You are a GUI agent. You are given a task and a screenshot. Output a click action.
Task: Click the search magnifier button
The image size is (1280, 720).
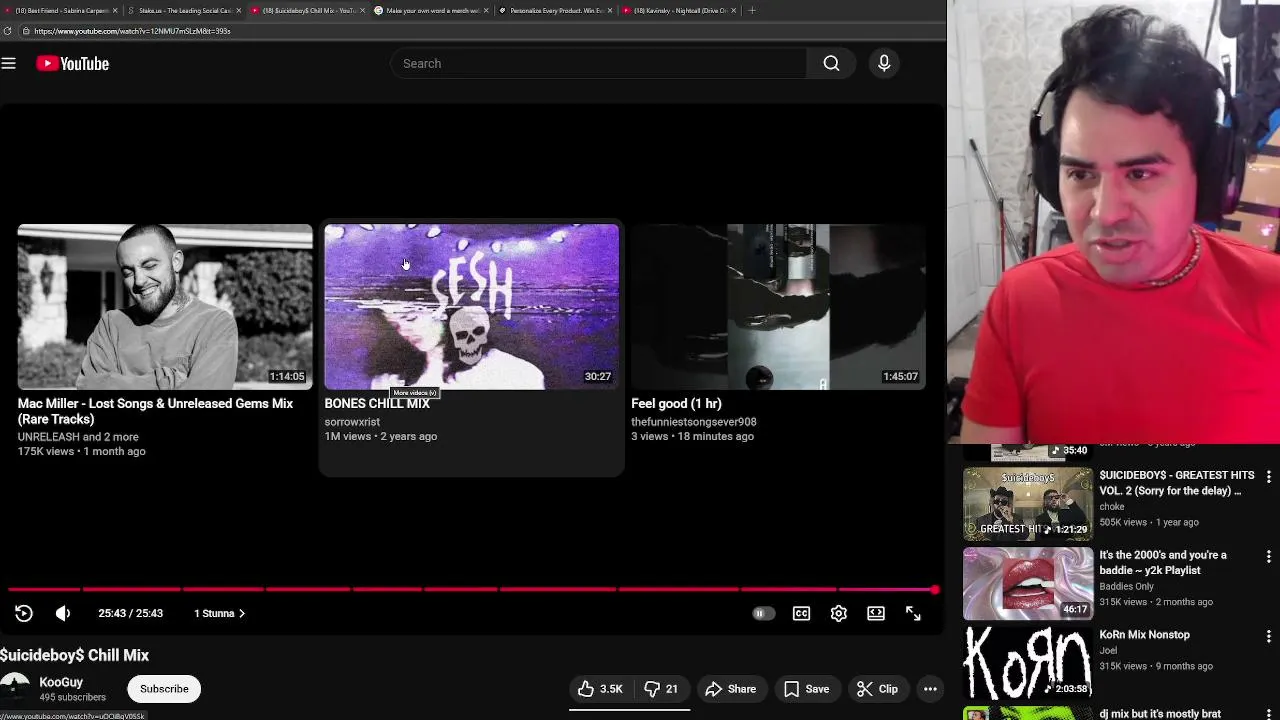click(831, 63)
